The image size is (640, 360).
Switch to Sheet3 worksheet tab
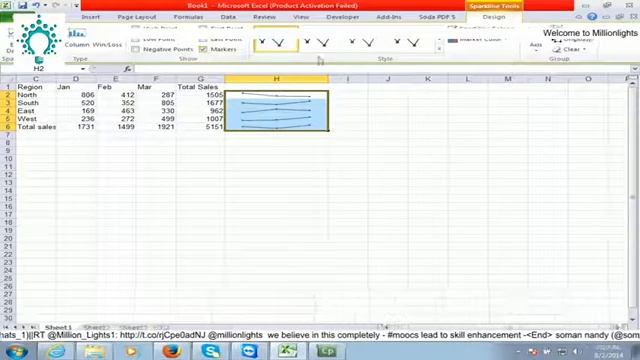coord(133,327)
